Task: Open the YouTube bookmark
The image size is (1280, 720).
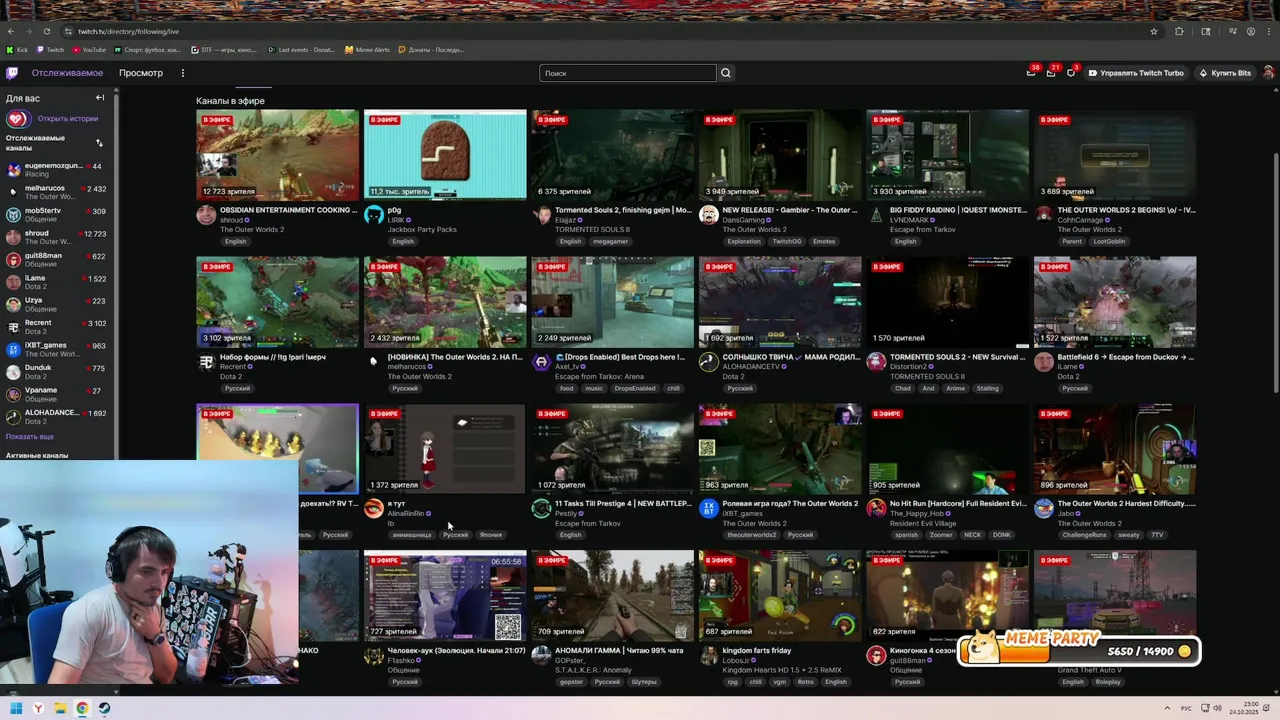Action: [89, 50]
